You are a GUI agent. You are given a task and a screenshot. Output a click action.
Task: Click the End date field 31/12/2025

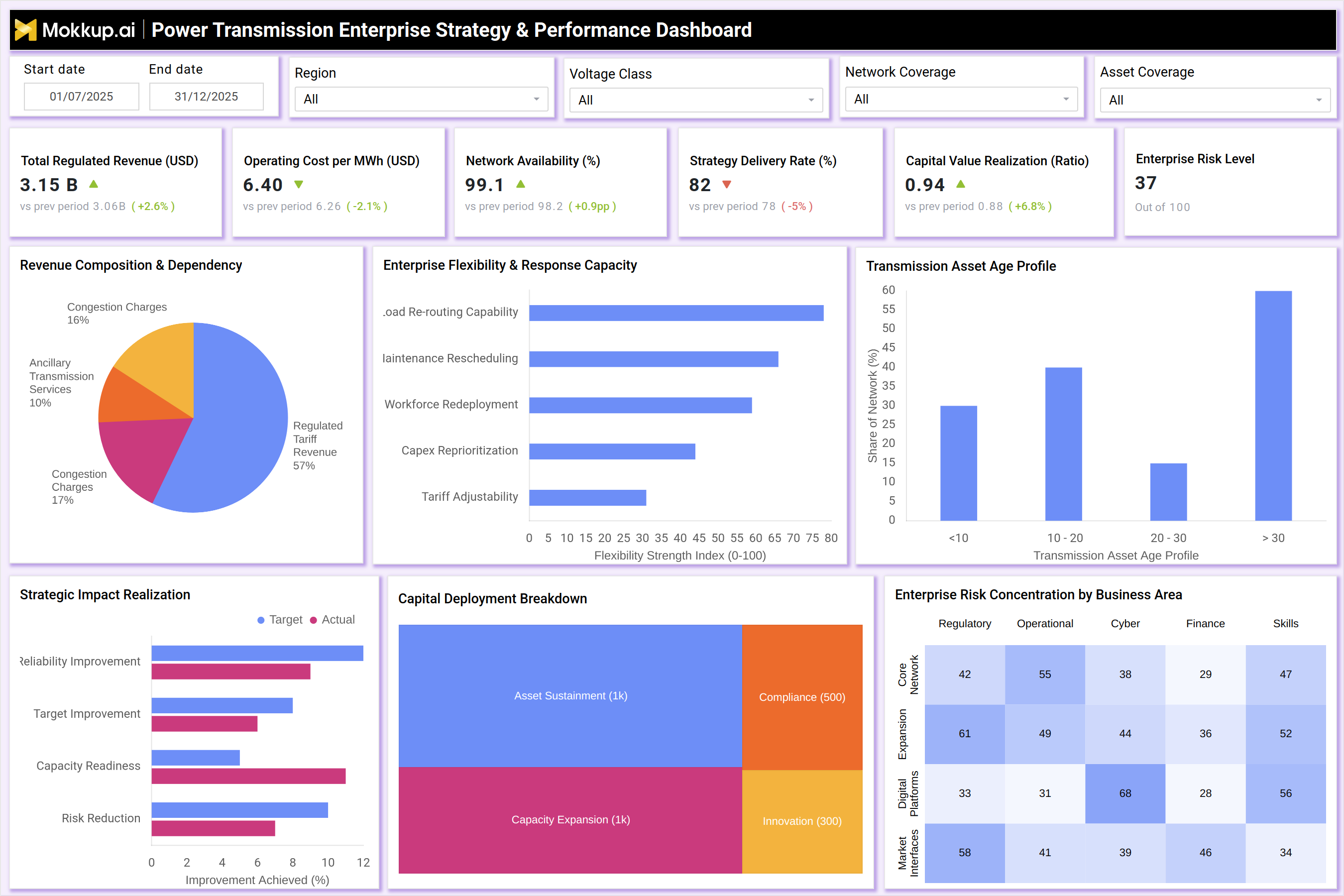point(206,97)
